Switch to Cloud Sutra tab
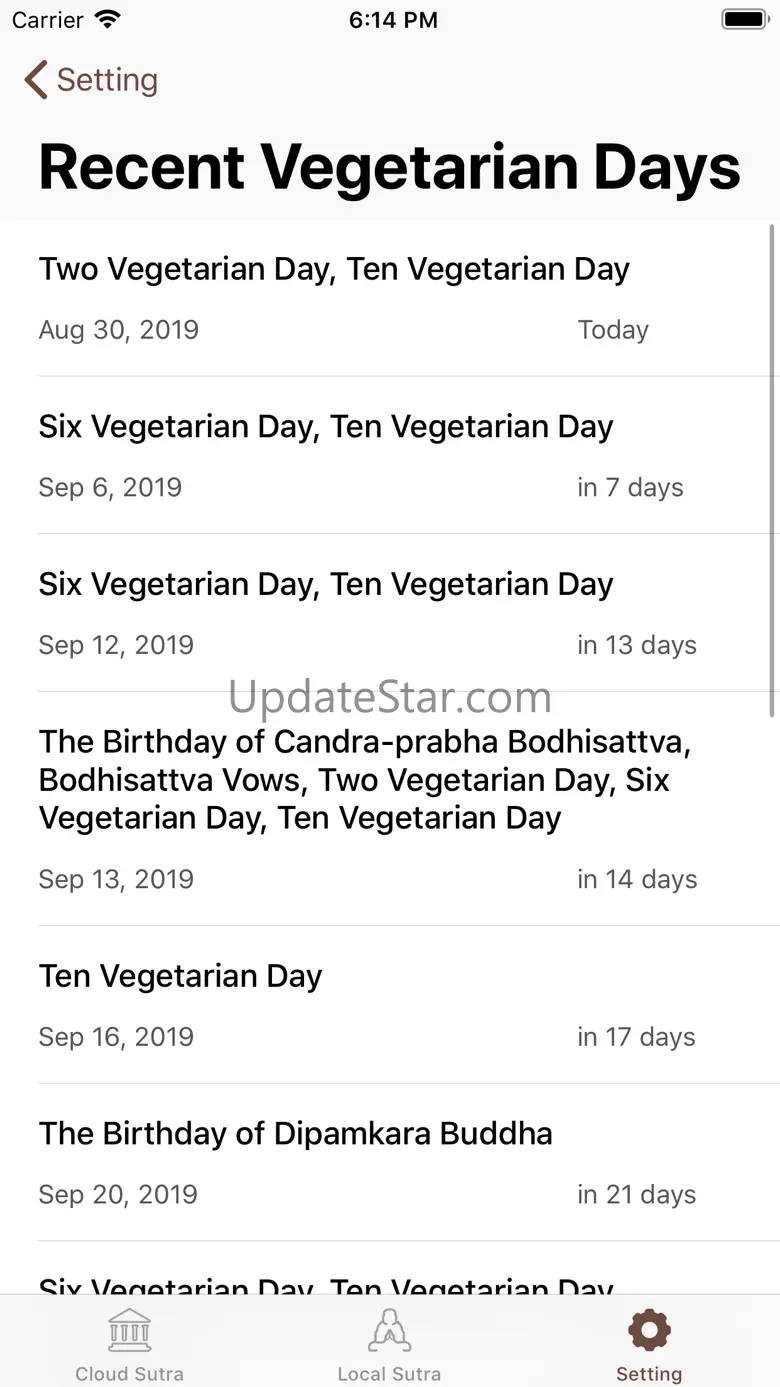 (130, 1343)
